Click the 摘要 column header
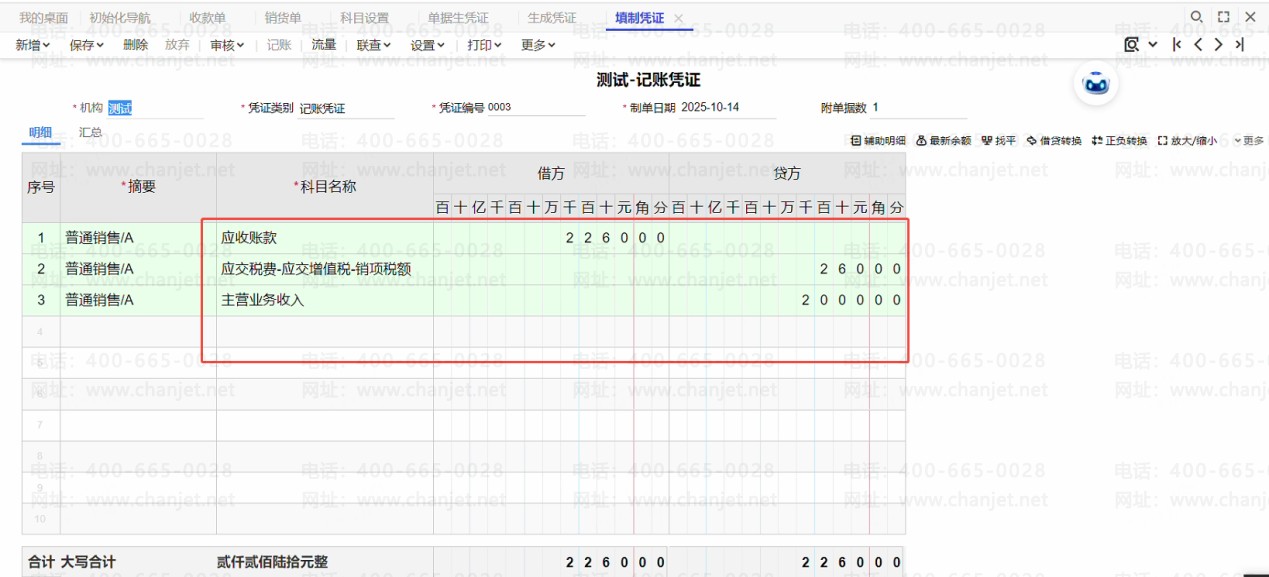This screenshot has height=577, width=1269. click(x=138, y=186)
